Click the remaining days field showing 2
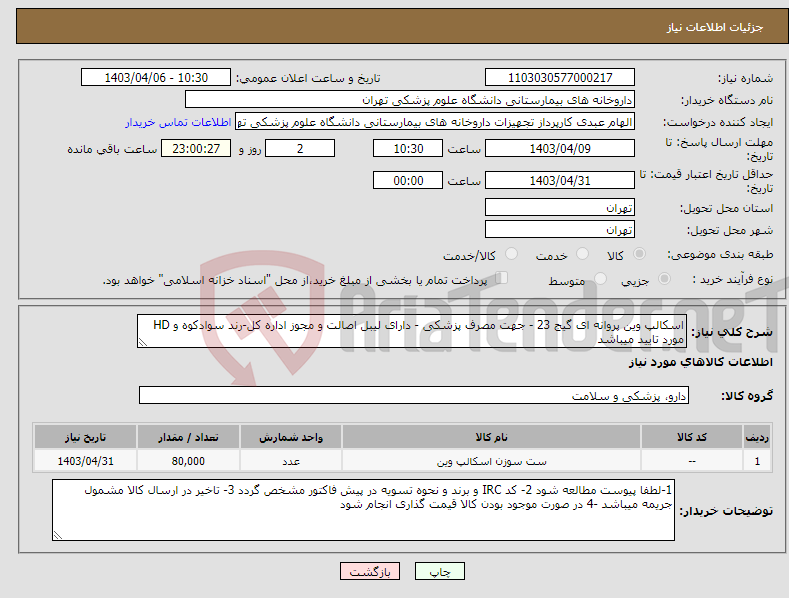The height and width of the screenshot is (598, 789). (300, 148)
